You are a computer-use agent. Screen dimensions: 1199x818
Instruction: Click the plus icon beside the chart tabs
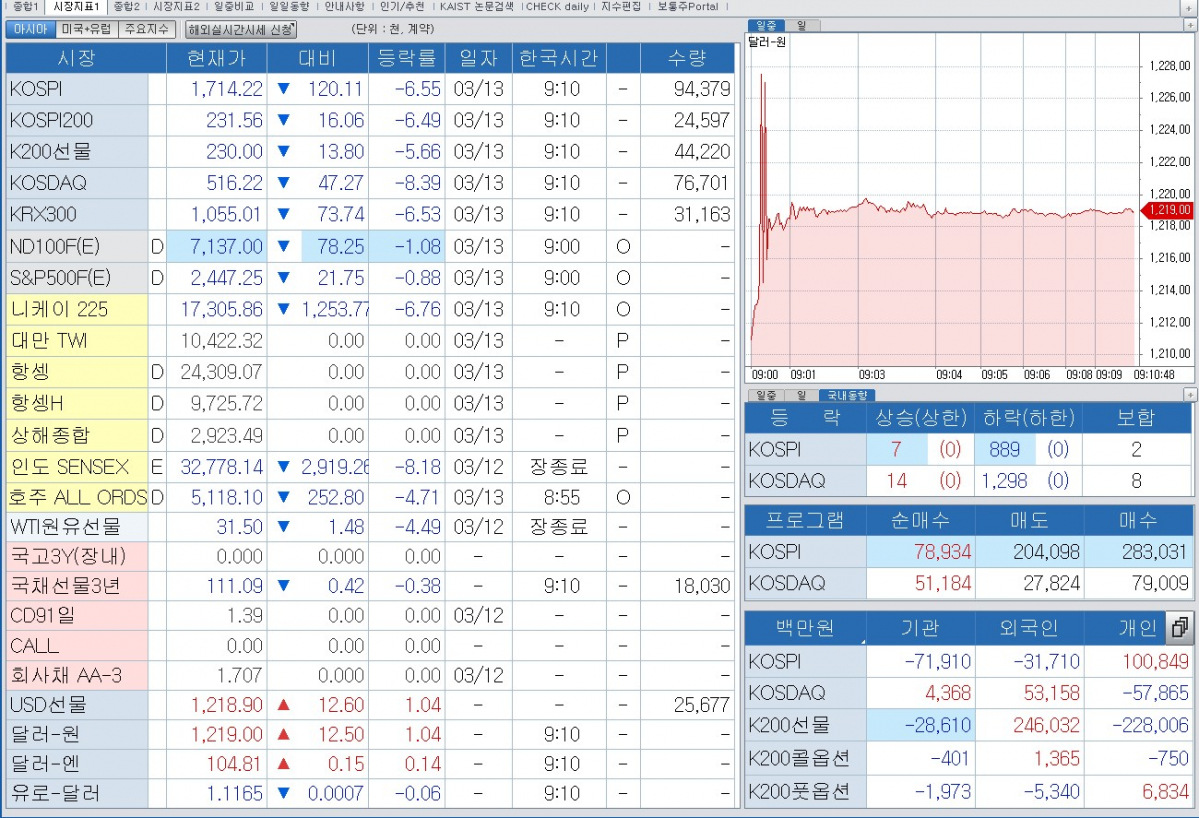(1189, 25)
